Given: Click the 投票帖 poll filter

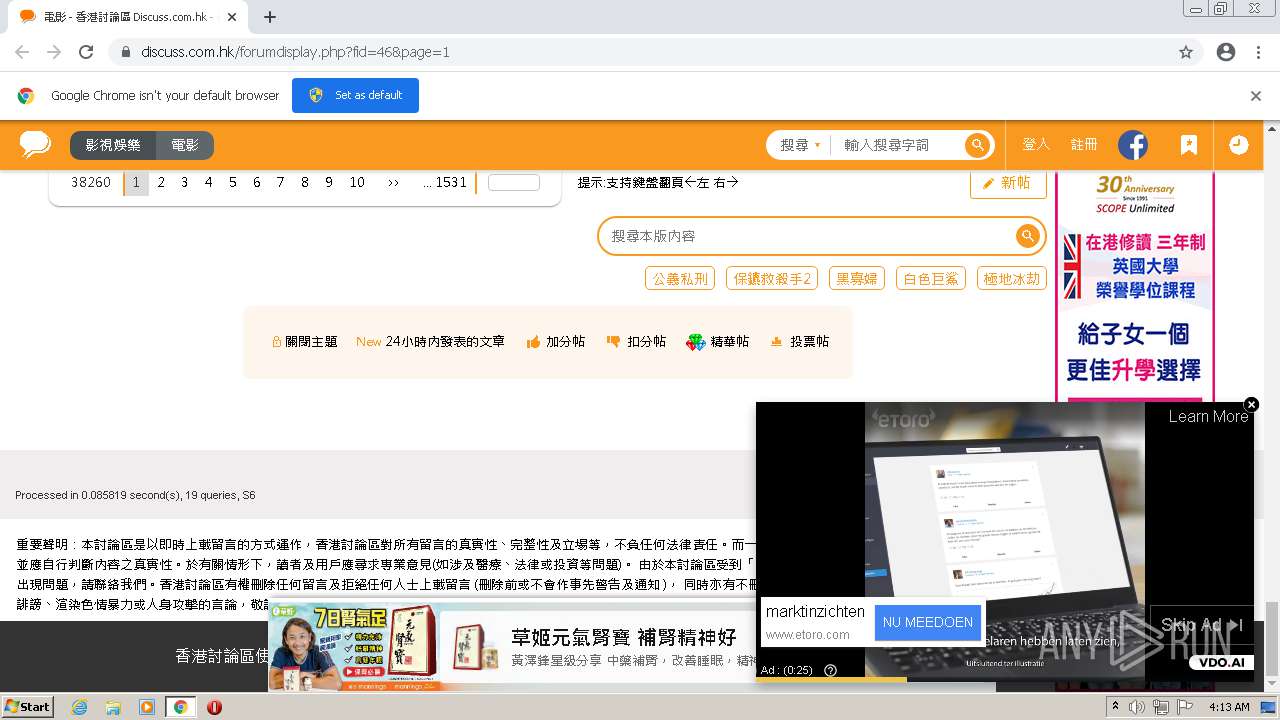Looking at the screenshot, I should [799, 342].
